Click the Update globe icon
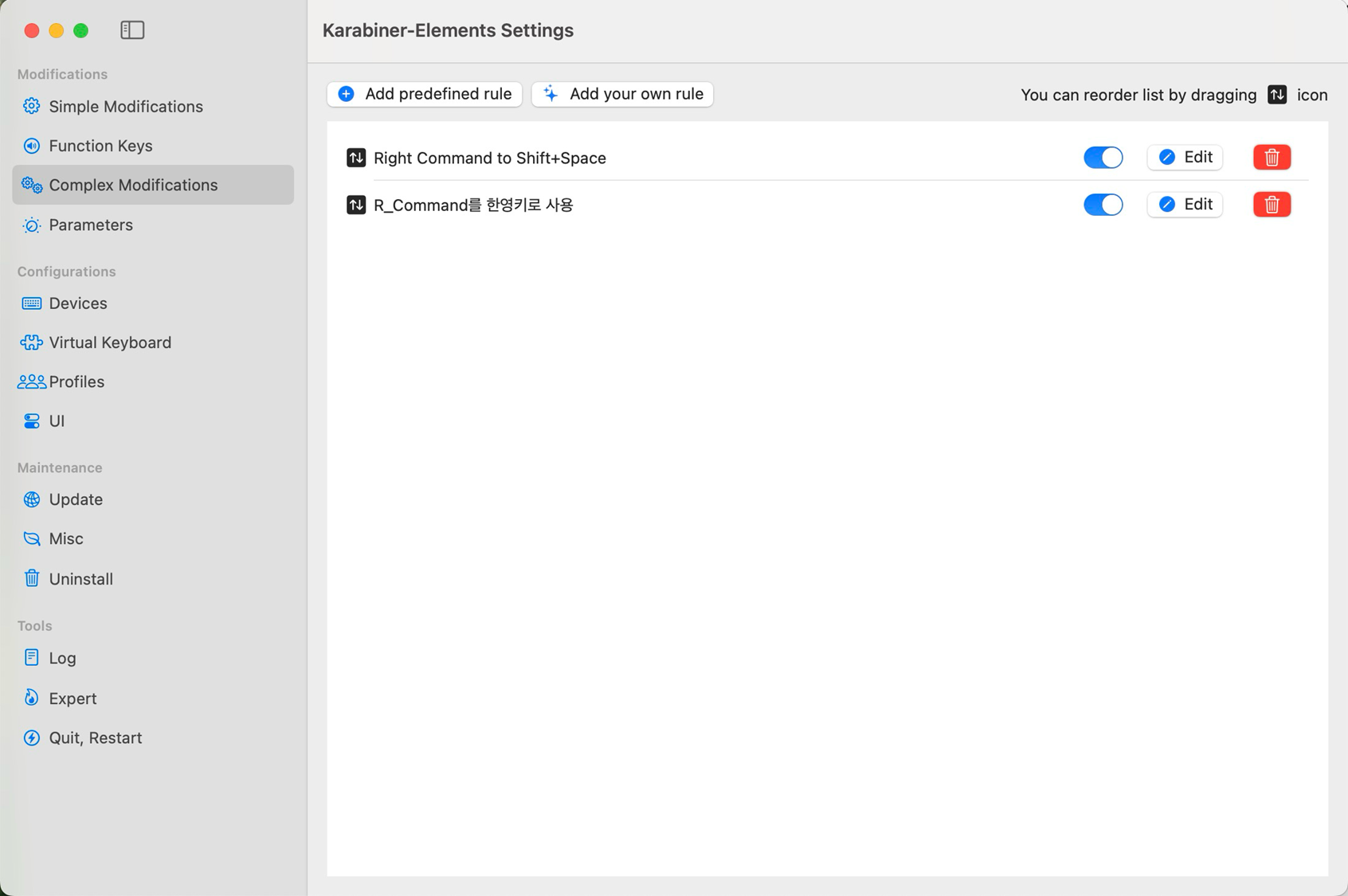This screenshot has height=896, width=1348. [x=32, y=499]
